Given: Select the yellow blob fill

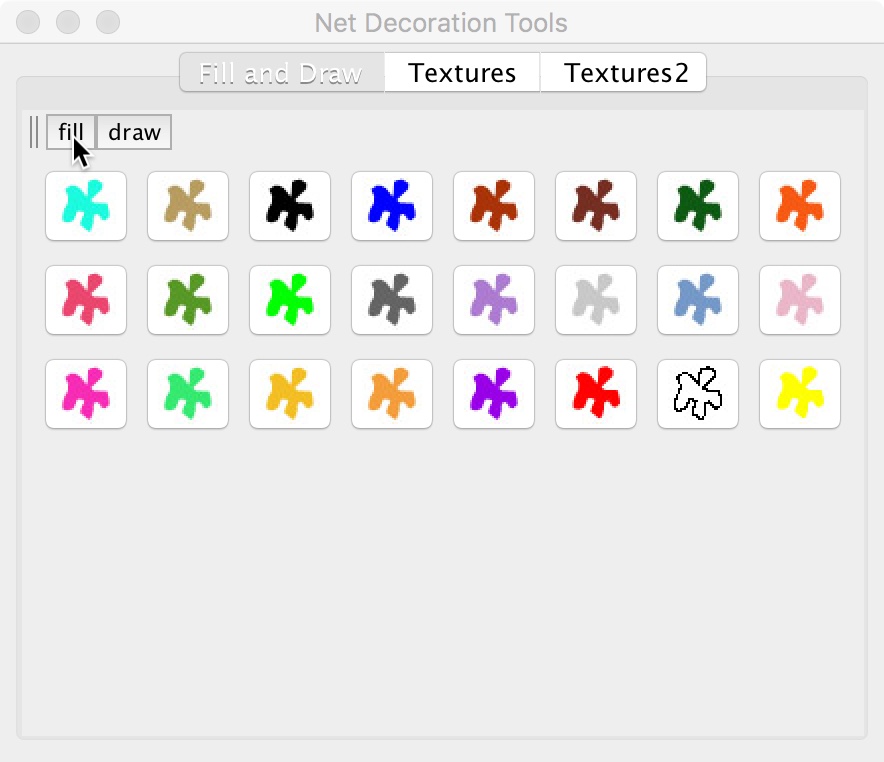Looking at the screenshot, I should coord(800,394).
